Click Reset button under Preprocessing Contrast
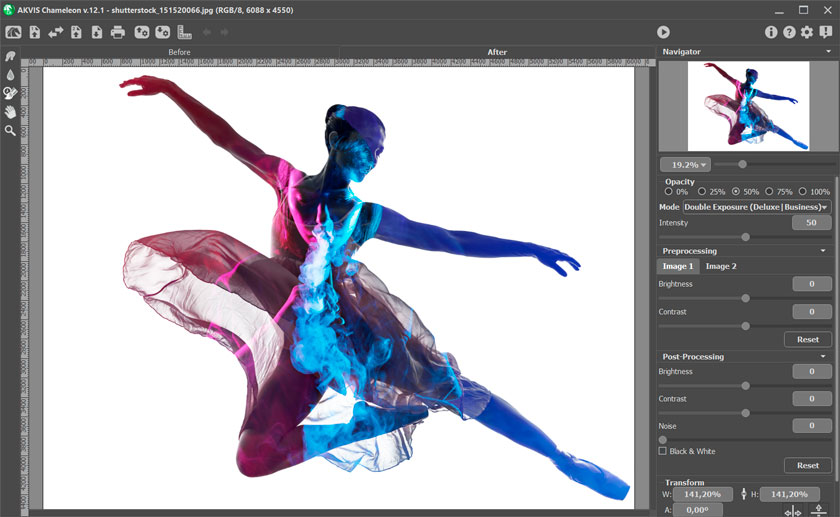Viewport: 840px width, 517px height. 807,339
